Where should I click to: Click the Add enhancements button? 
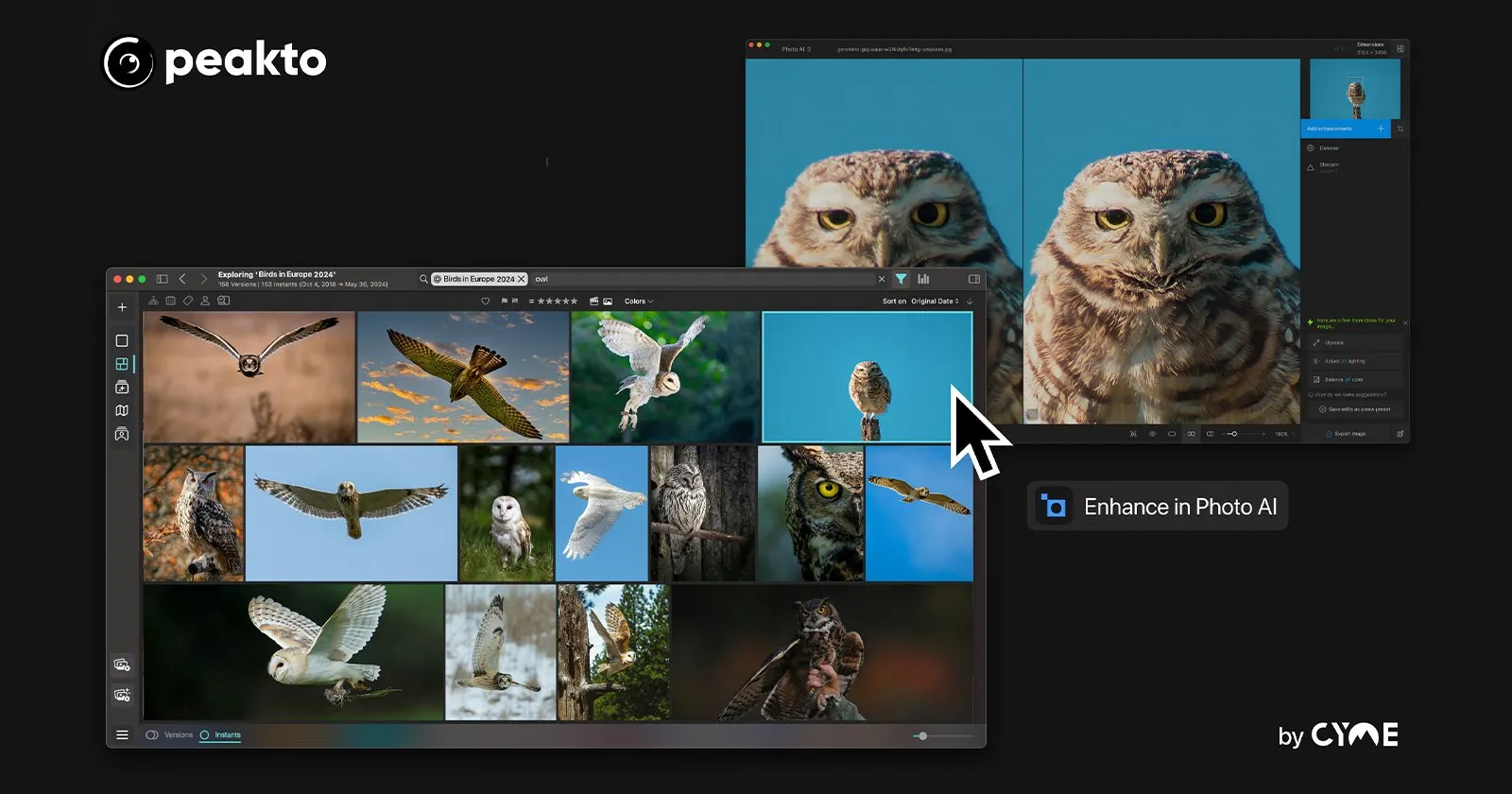[x=1345, y=129]
